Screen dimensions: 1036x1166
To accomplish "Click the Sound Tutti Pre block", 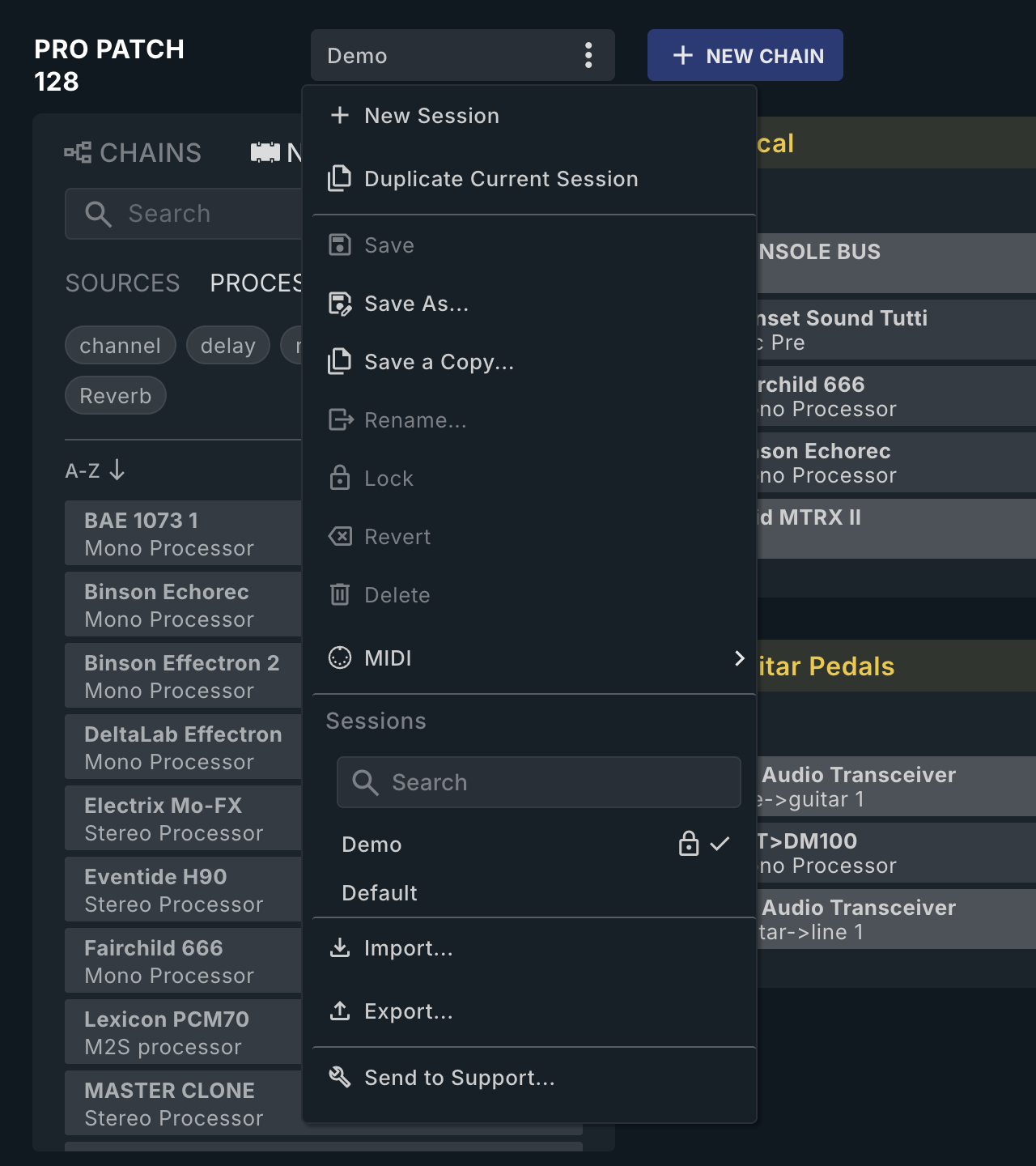I will point(897,330).
